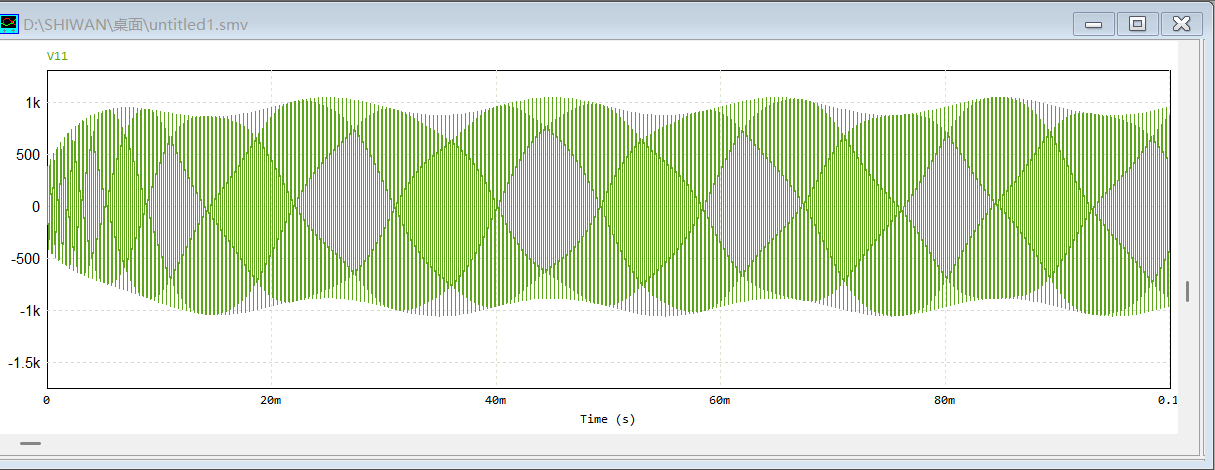The height and width of the screenshot is (470, 1215).
Task: Click the horizontal splitter handle at bottom left
Action: (31, 443)
